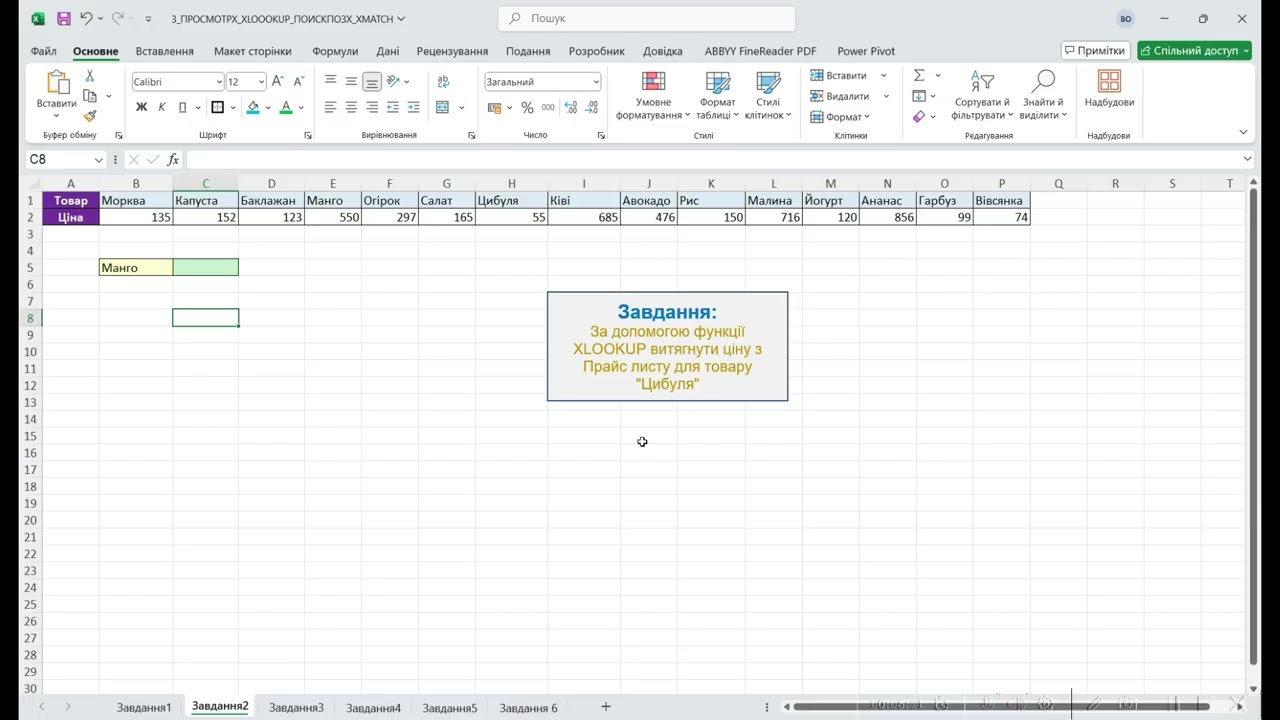Toggle Center horizontal alignment

tap(351, 107)
